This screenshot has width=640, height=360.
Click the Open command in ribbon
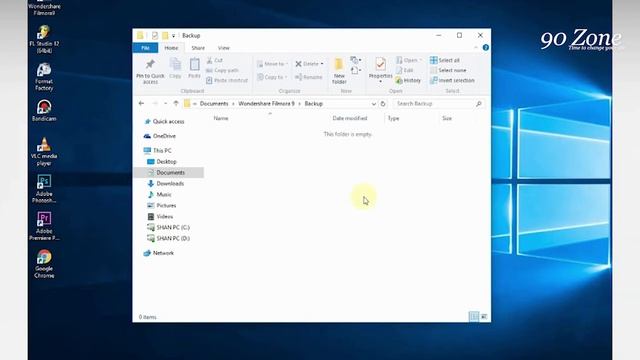coord(408,60)
